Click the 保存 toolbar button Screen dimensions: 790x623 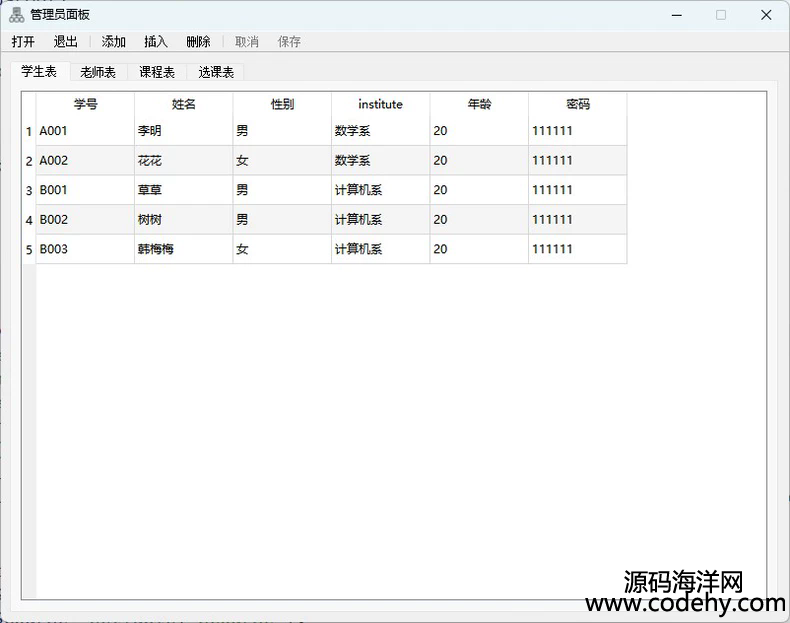(289, 42)
